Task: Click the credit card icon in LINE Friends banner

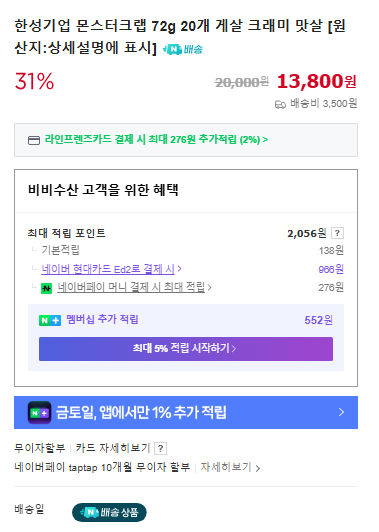Action: tap(34, 140)
